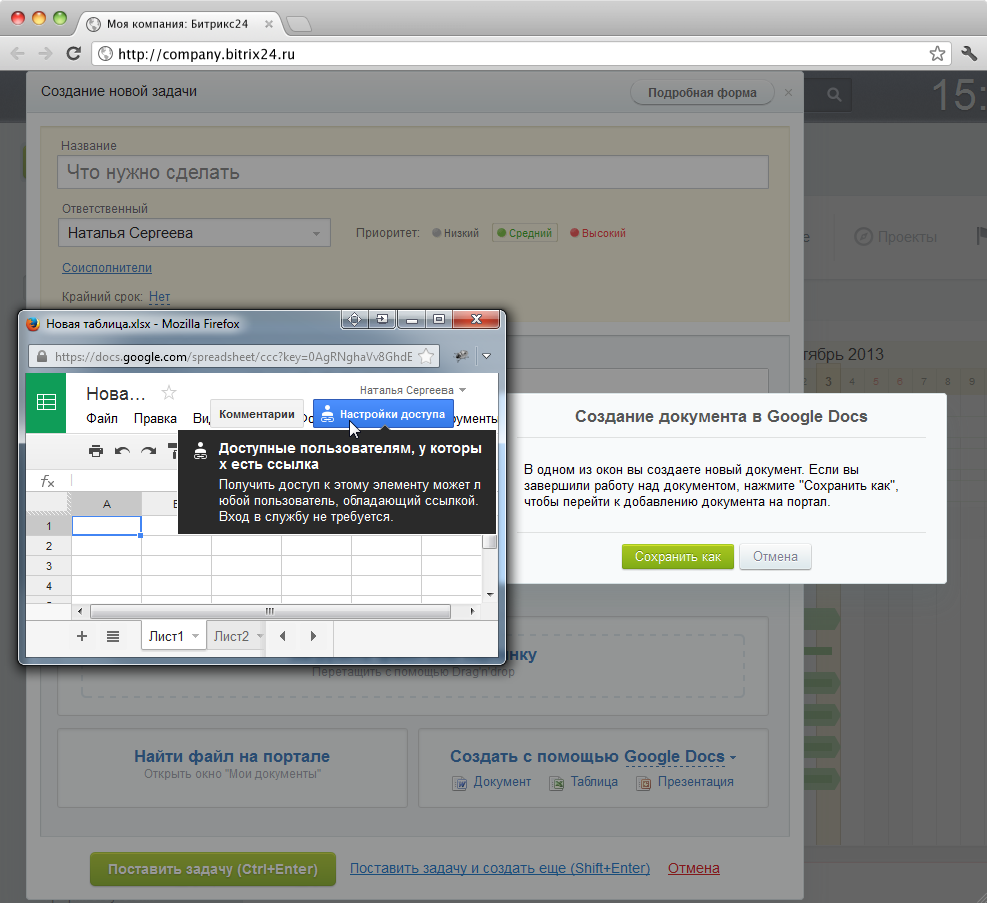Open the all sheets list icon

(x=113, y=636)
